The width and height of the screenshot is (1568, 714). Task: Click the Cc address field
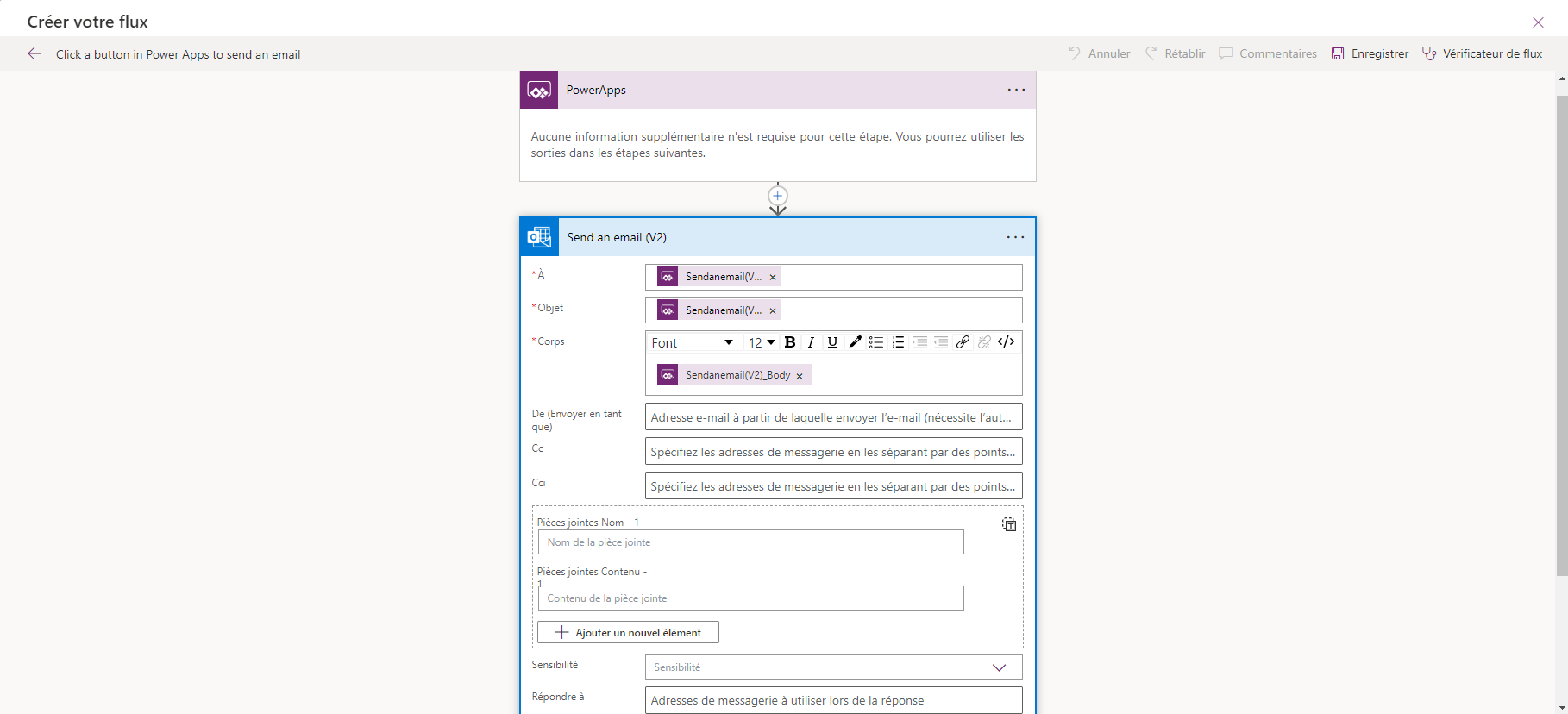point(833,452)
